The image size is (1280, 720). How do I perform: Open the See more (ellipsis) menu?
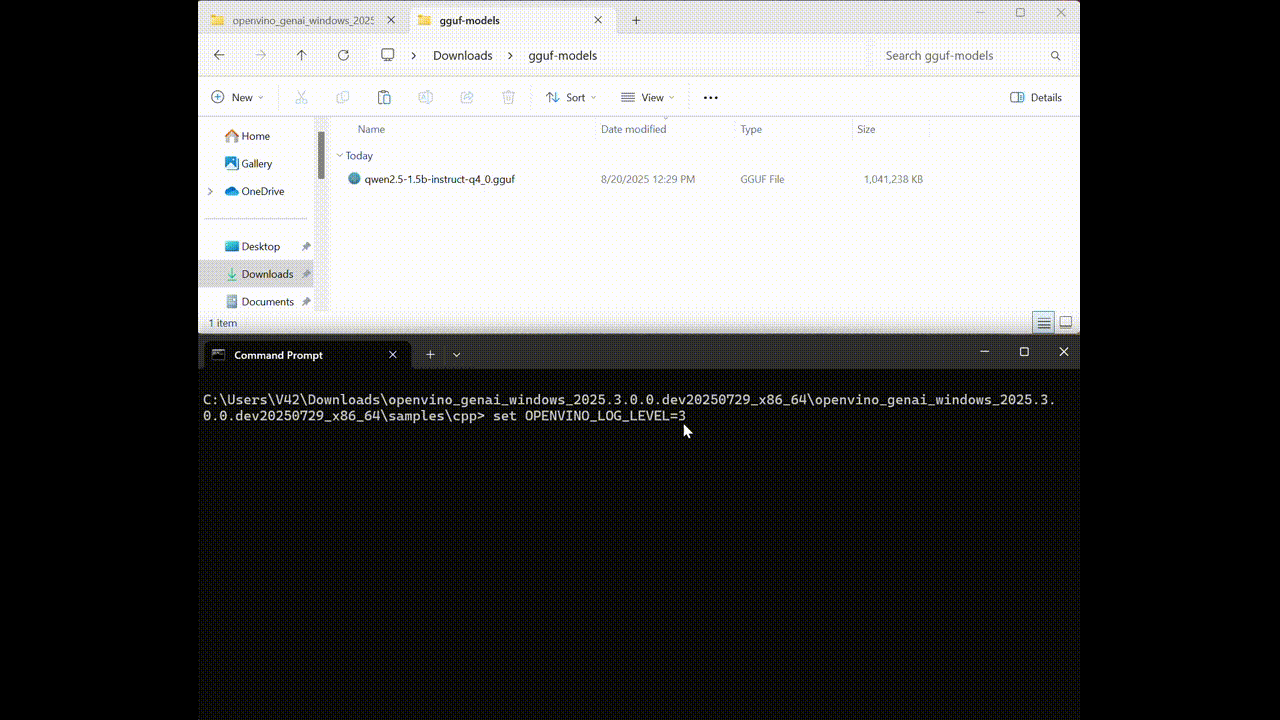tap(710, 97)
